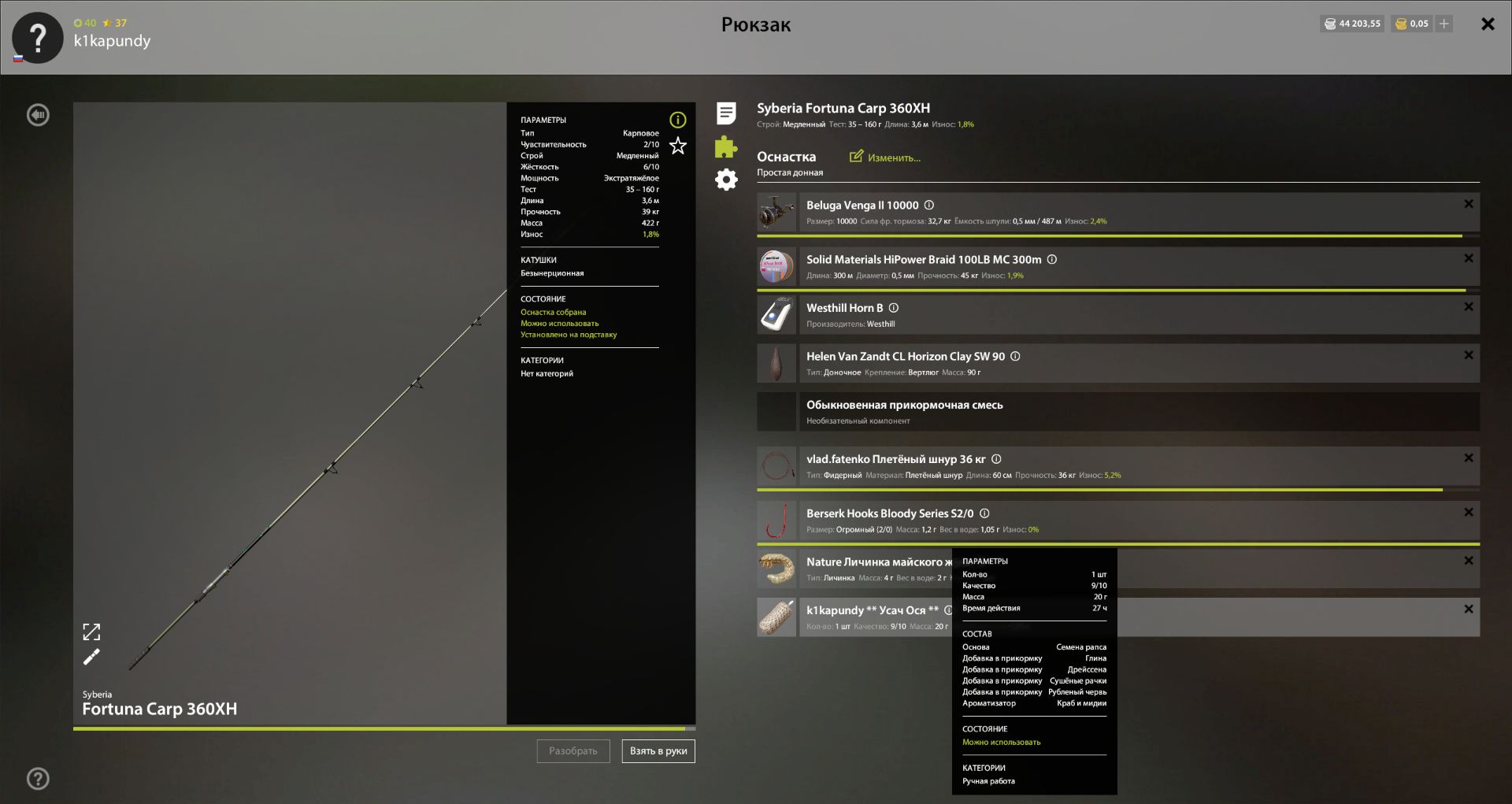Open the gear settings tab on the sidebar
The height and width of the screenshot is (804, 1512).
point(725,180)
